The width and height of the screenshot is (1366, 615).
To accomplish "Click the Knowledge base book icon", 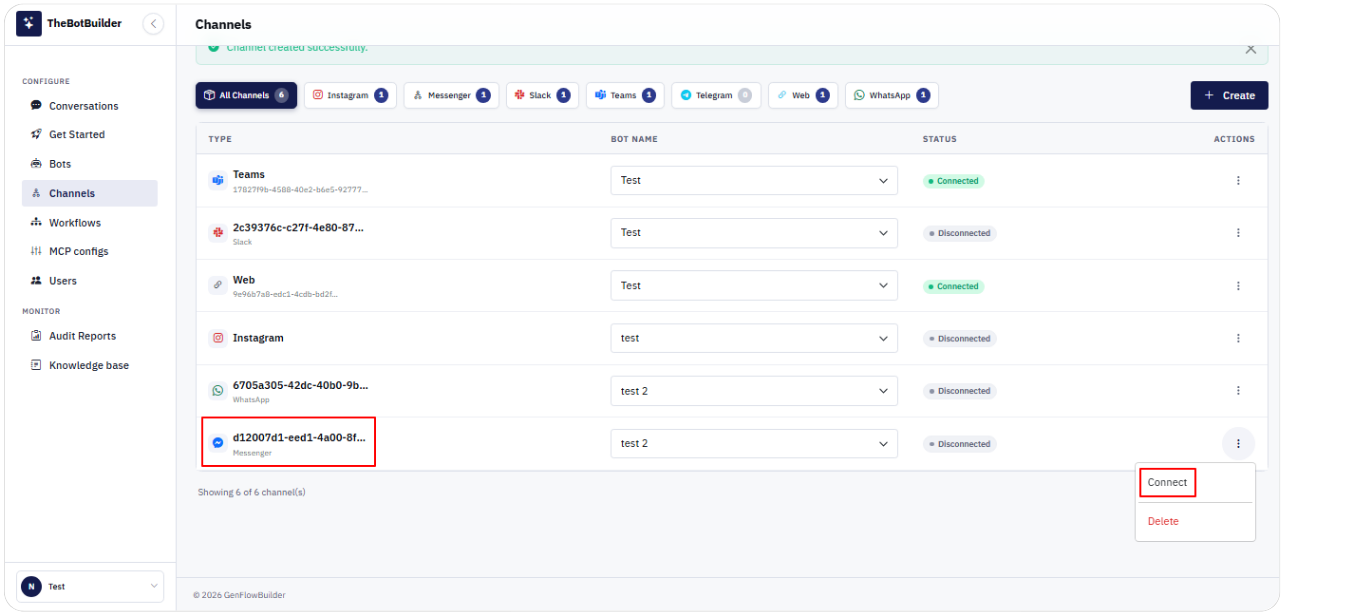I will tap(36, 365).
